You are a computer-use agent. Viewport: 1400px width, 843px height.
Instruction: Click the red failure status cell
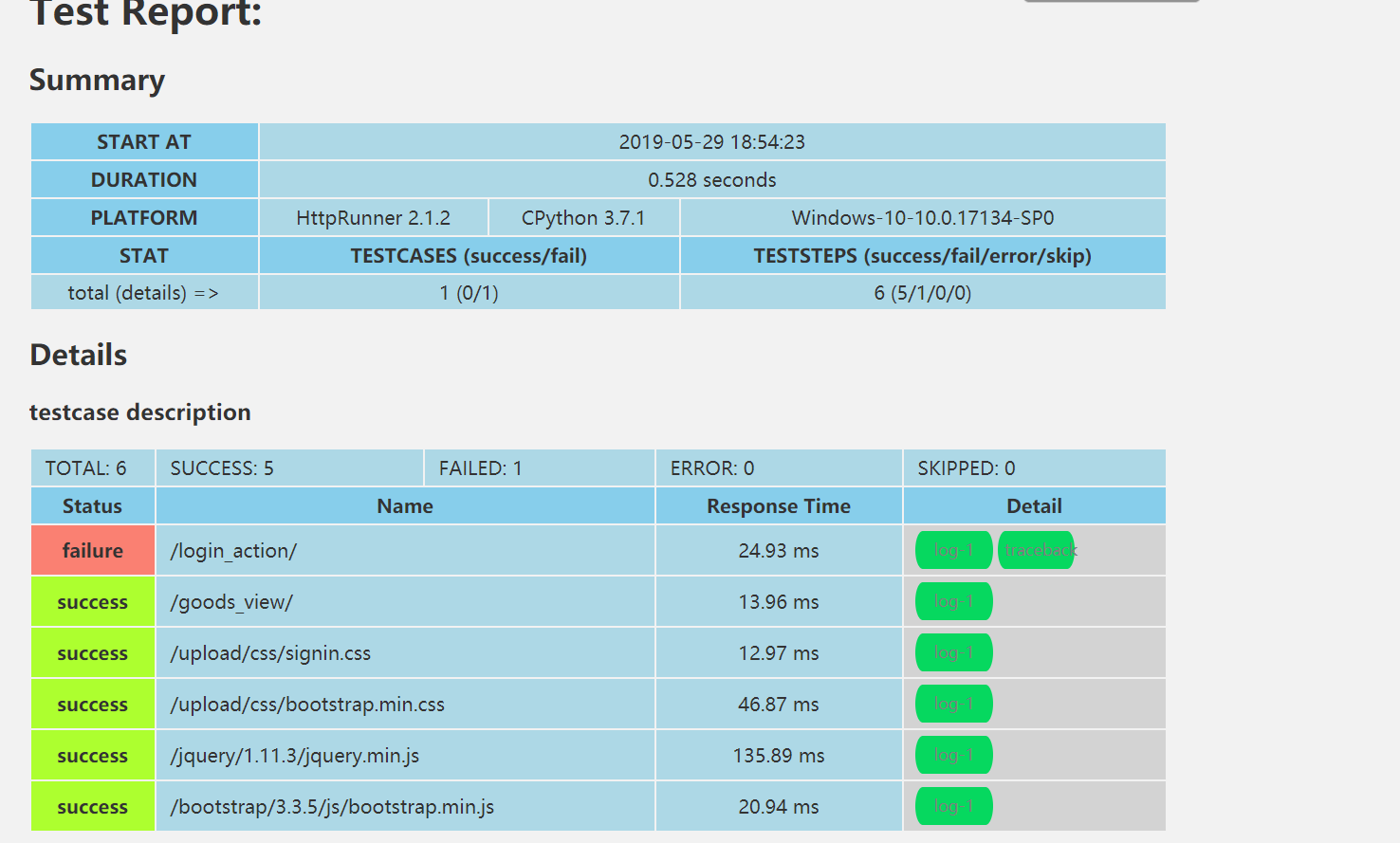[x=93, y=551]
